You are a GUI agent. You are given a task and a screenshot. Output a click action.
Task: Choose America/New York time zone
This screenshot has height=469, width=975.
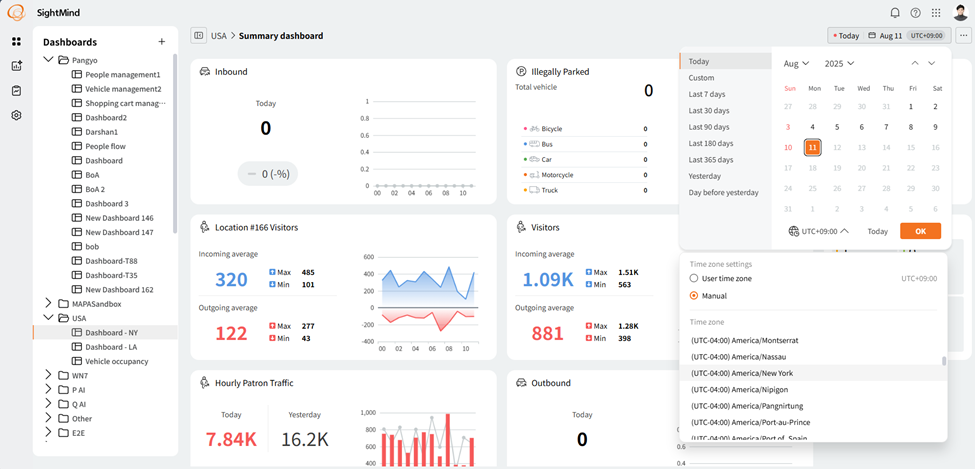coord(741,373)
